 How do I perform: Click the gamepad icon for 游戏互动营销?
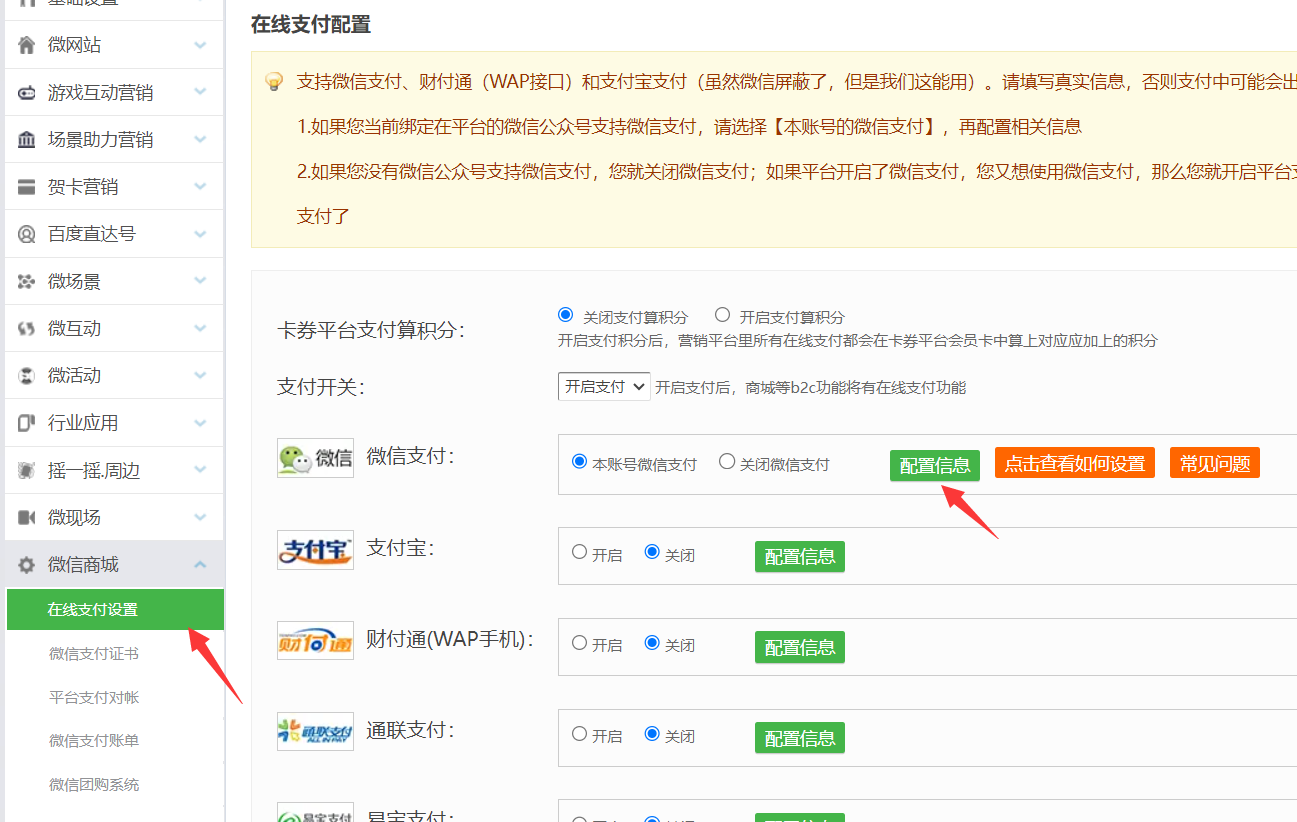tap(27, 93)
